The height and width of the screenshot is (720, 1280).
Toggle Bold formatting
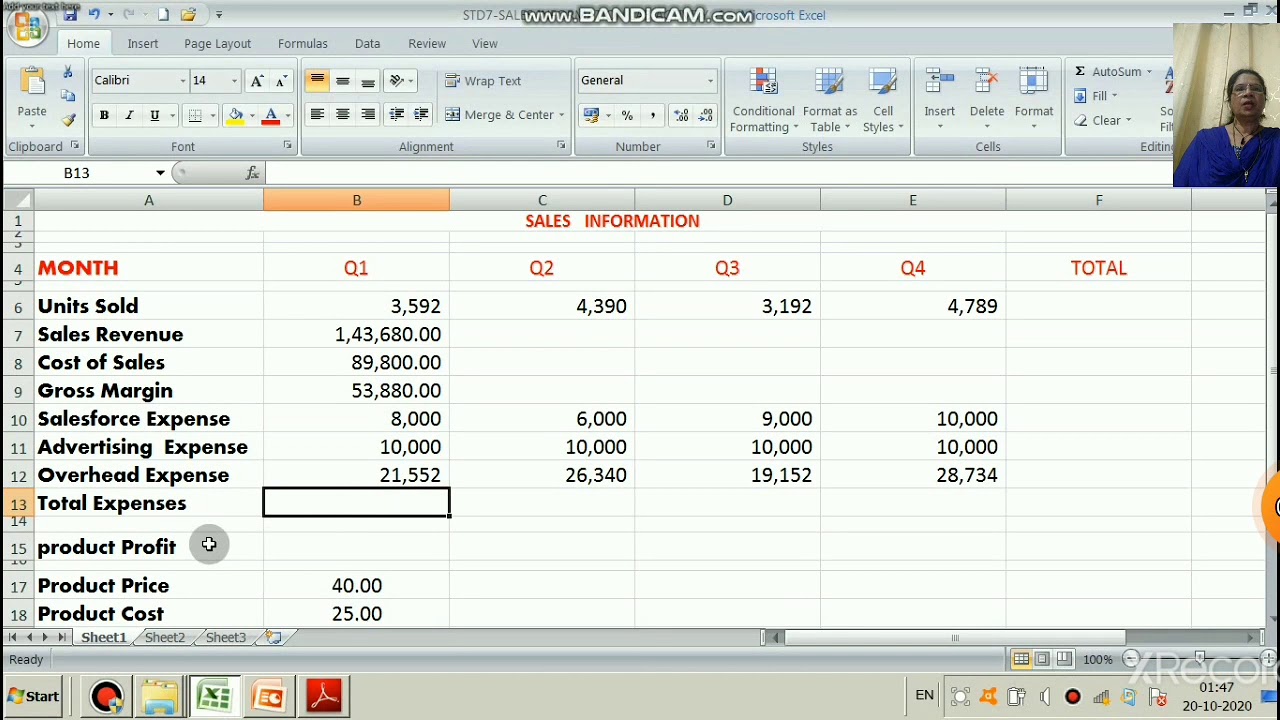(x=104, y=116)
